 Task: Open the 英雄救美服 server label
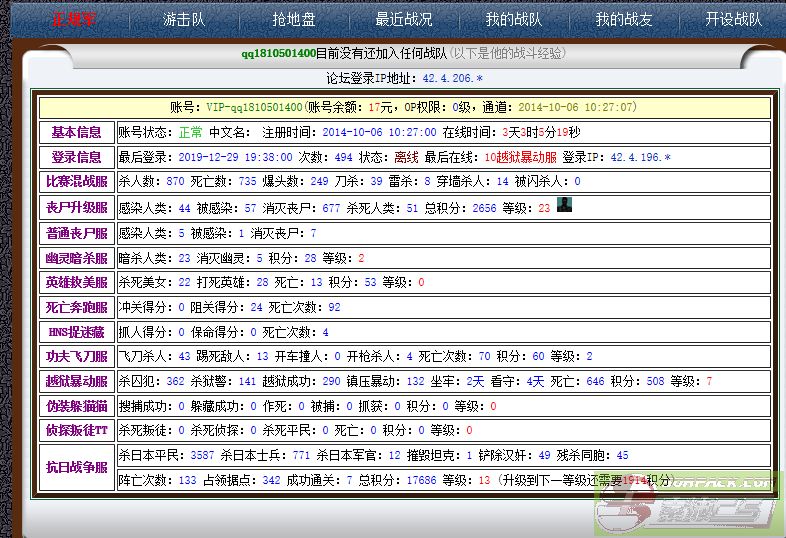tap(75, 282)
